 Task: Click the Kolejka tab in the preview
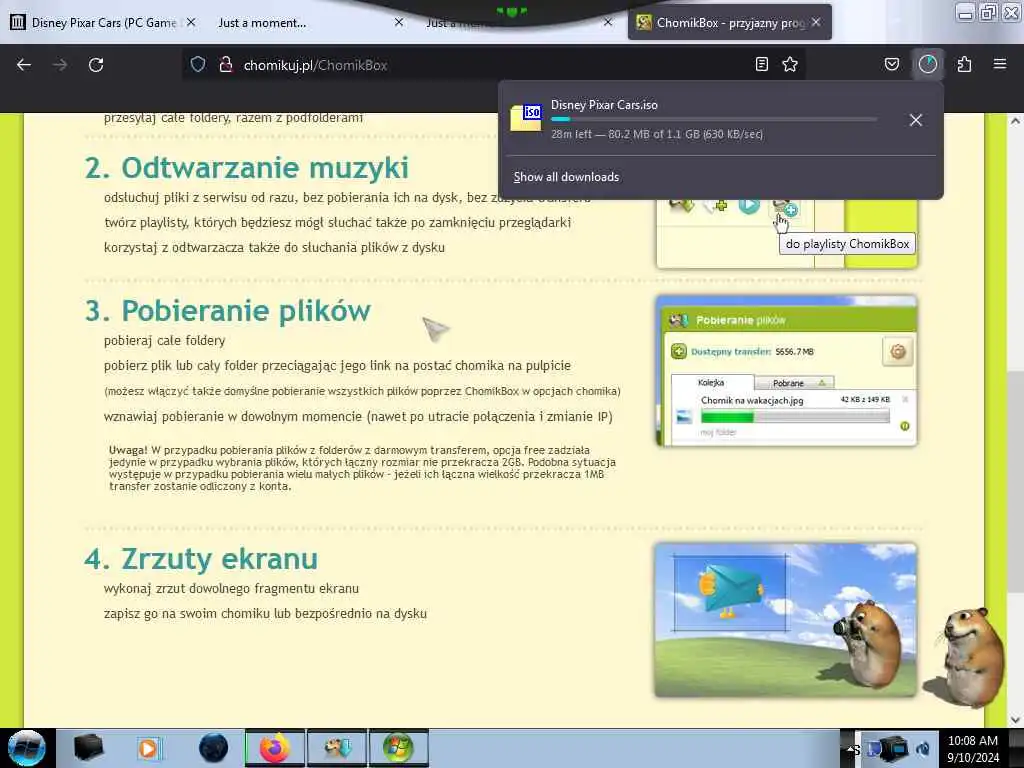pyautogui.click(x=712, y=383)
